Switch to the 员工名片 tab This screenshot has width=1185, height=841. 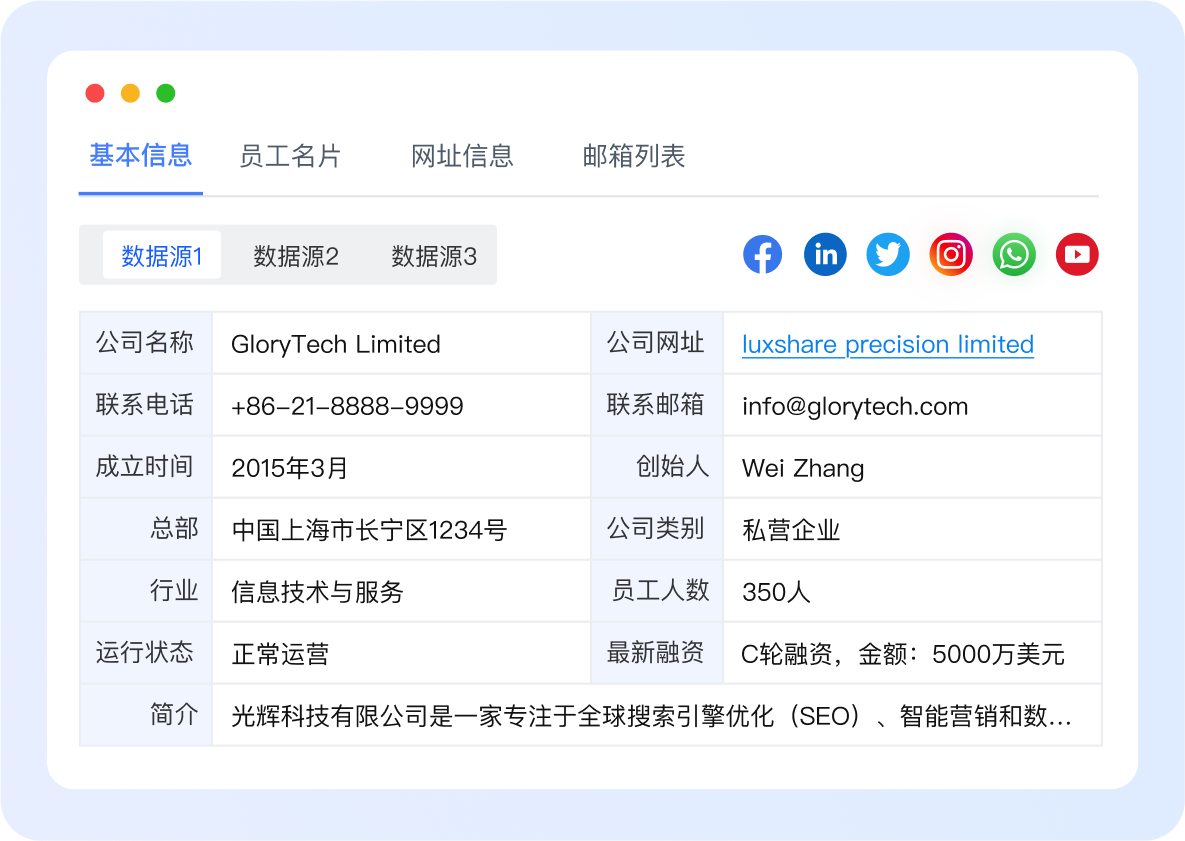tap(290, 156)
